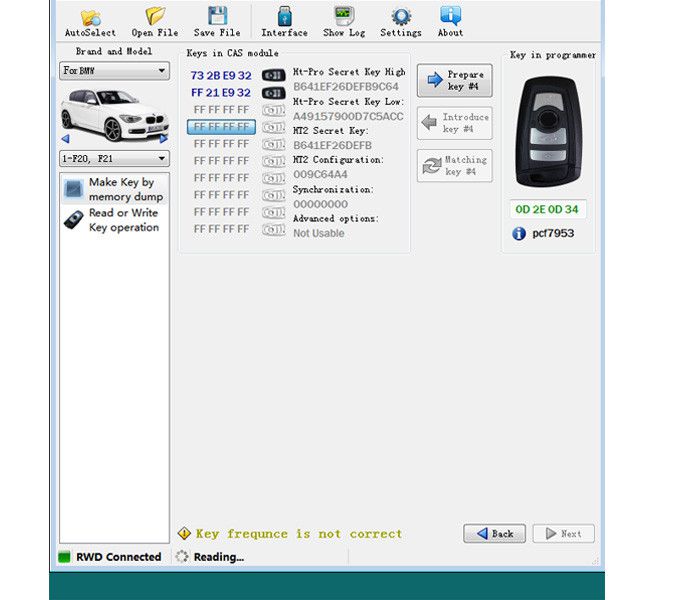
Task: Show previous car model with left arrow
Action: (x=66, y=139)
